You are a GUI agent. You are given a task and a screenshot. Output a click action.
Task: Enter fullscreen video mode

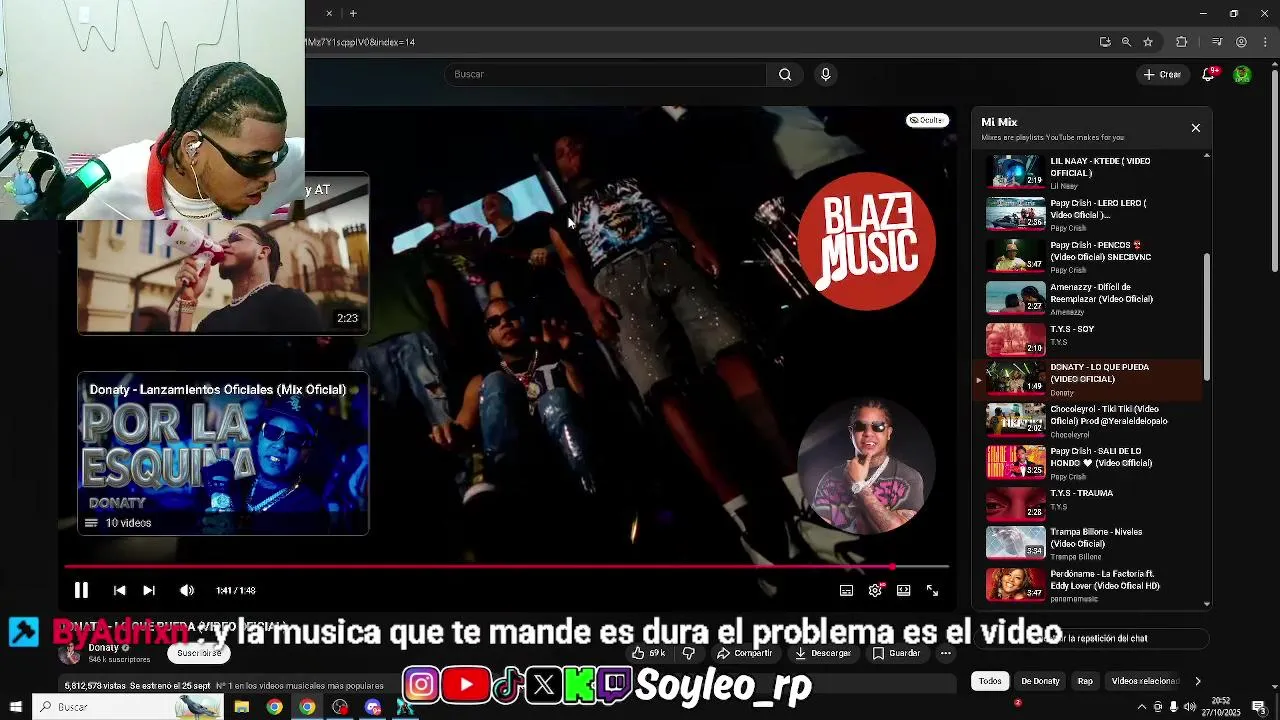point(932,590)
